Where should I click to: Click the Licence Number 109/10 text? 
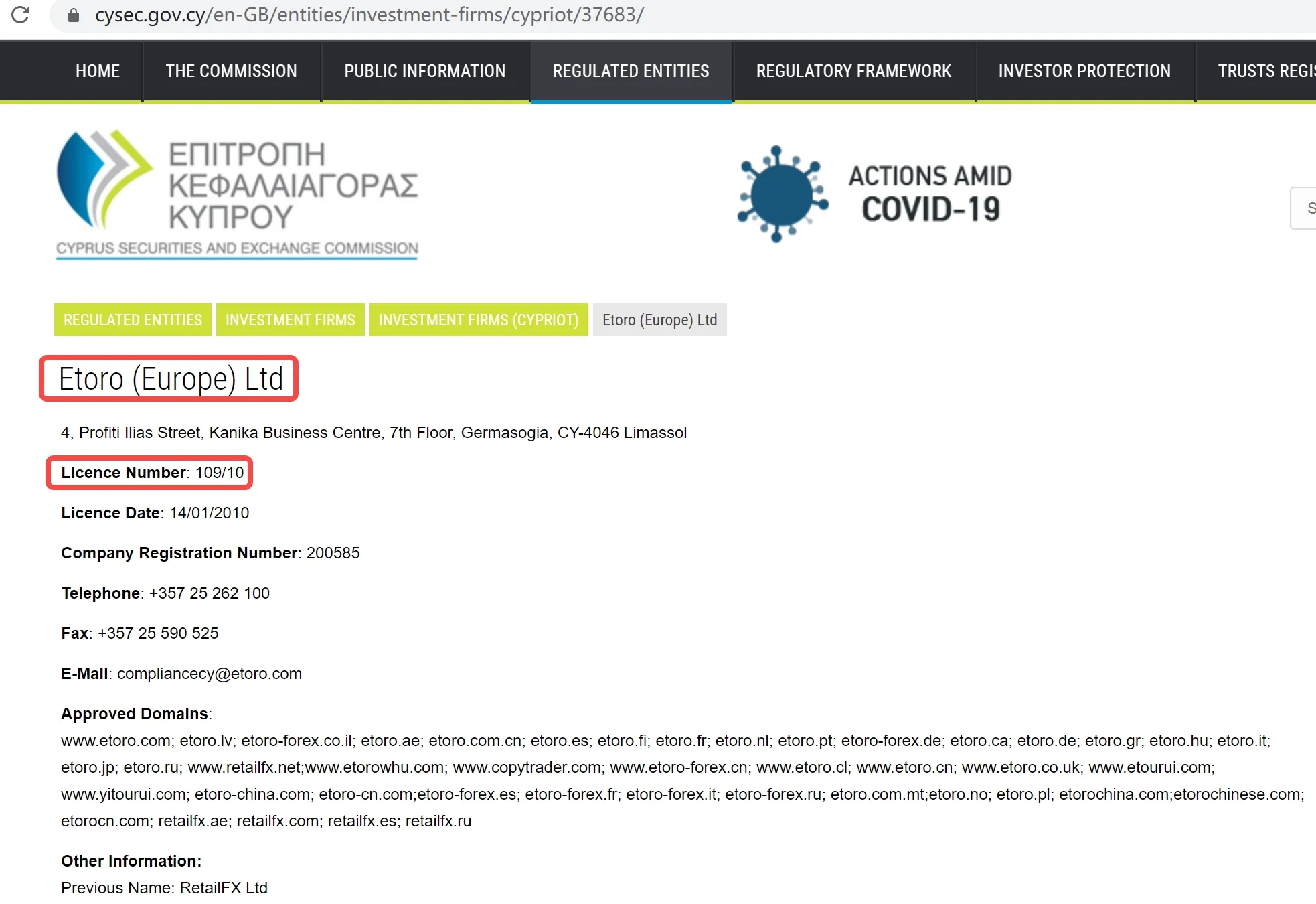pyautogui.click(x=153, y=473)
